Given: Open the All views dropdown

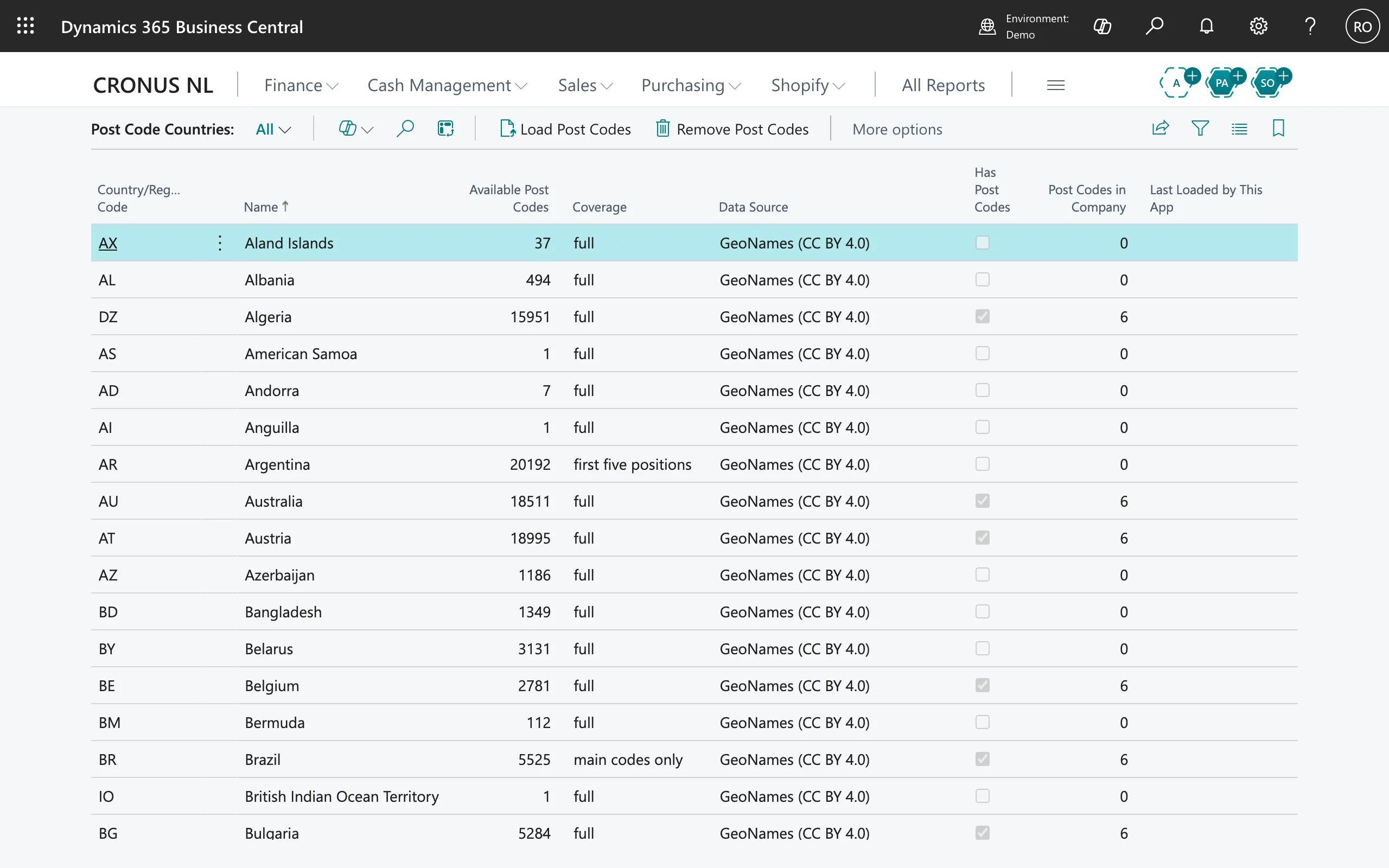Looking at the screenshot, I should 273,129.
